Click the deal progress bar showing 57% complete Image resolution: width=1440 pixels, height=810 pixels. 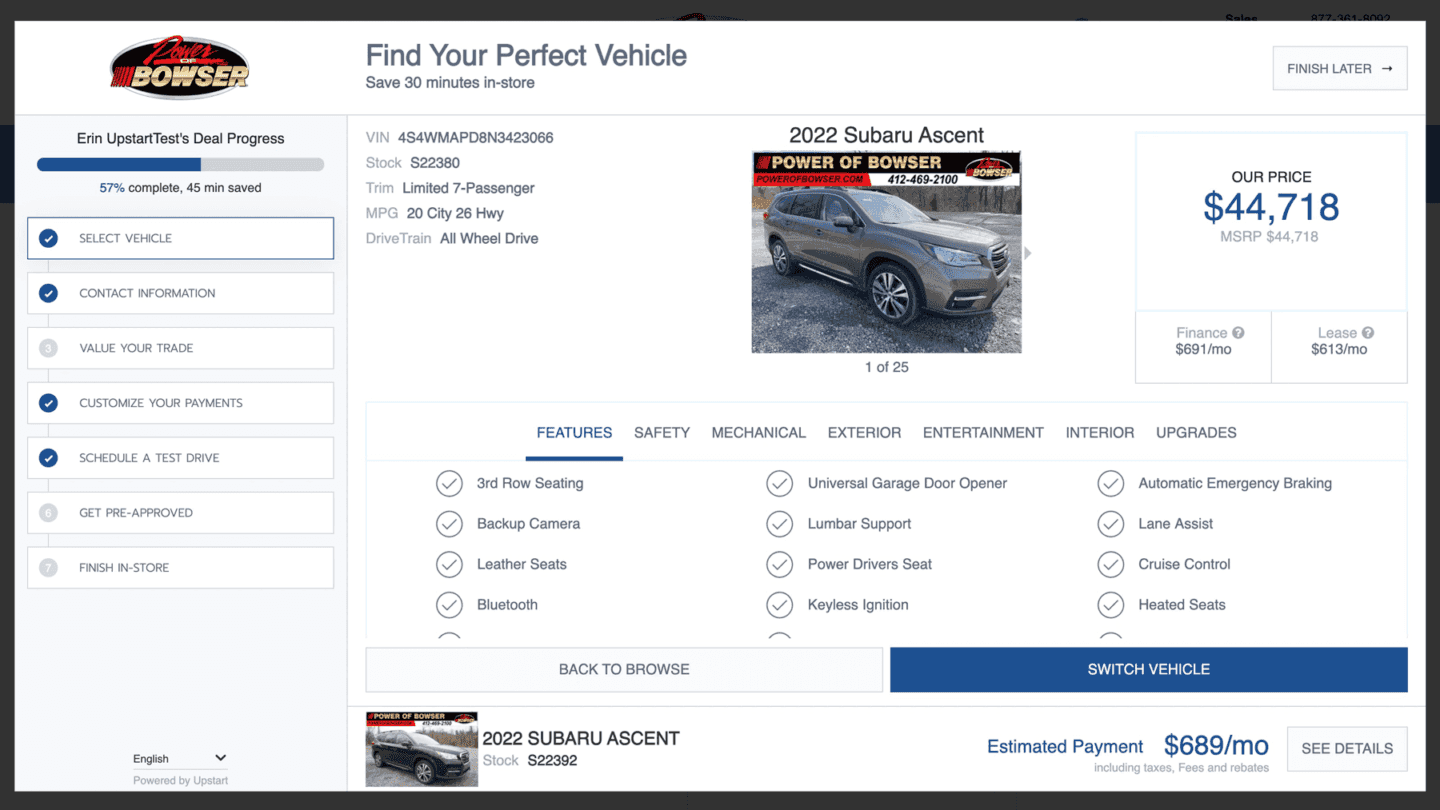coord(180,162)
